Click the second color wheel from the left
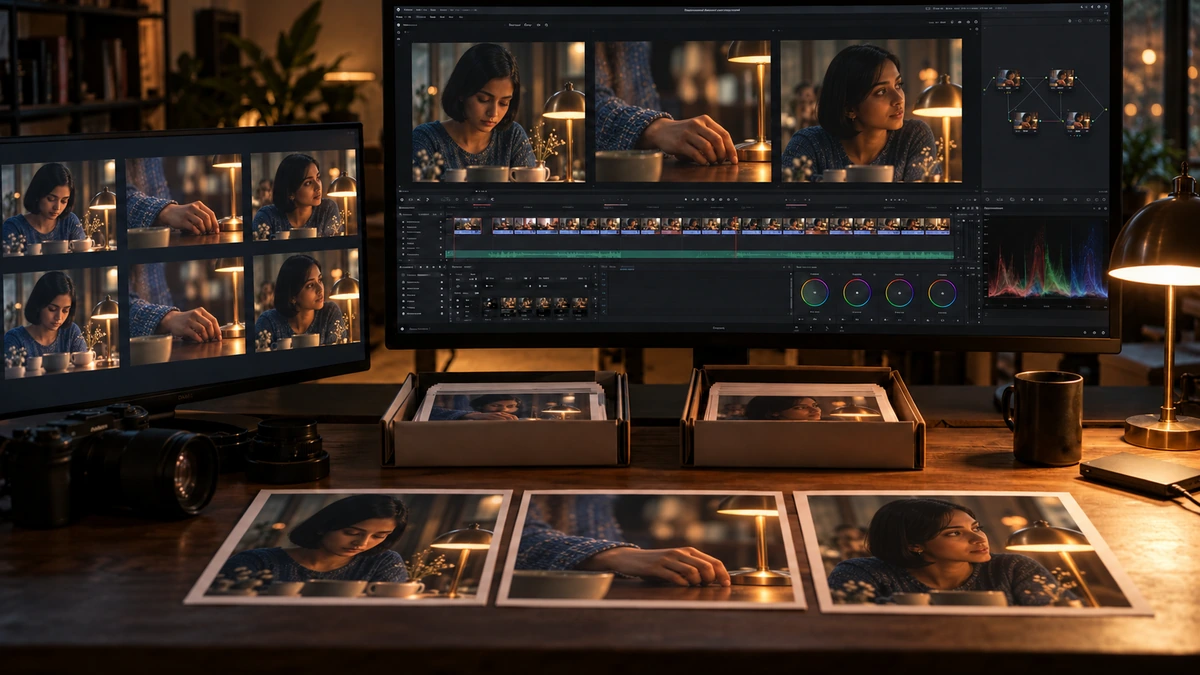 857,293
